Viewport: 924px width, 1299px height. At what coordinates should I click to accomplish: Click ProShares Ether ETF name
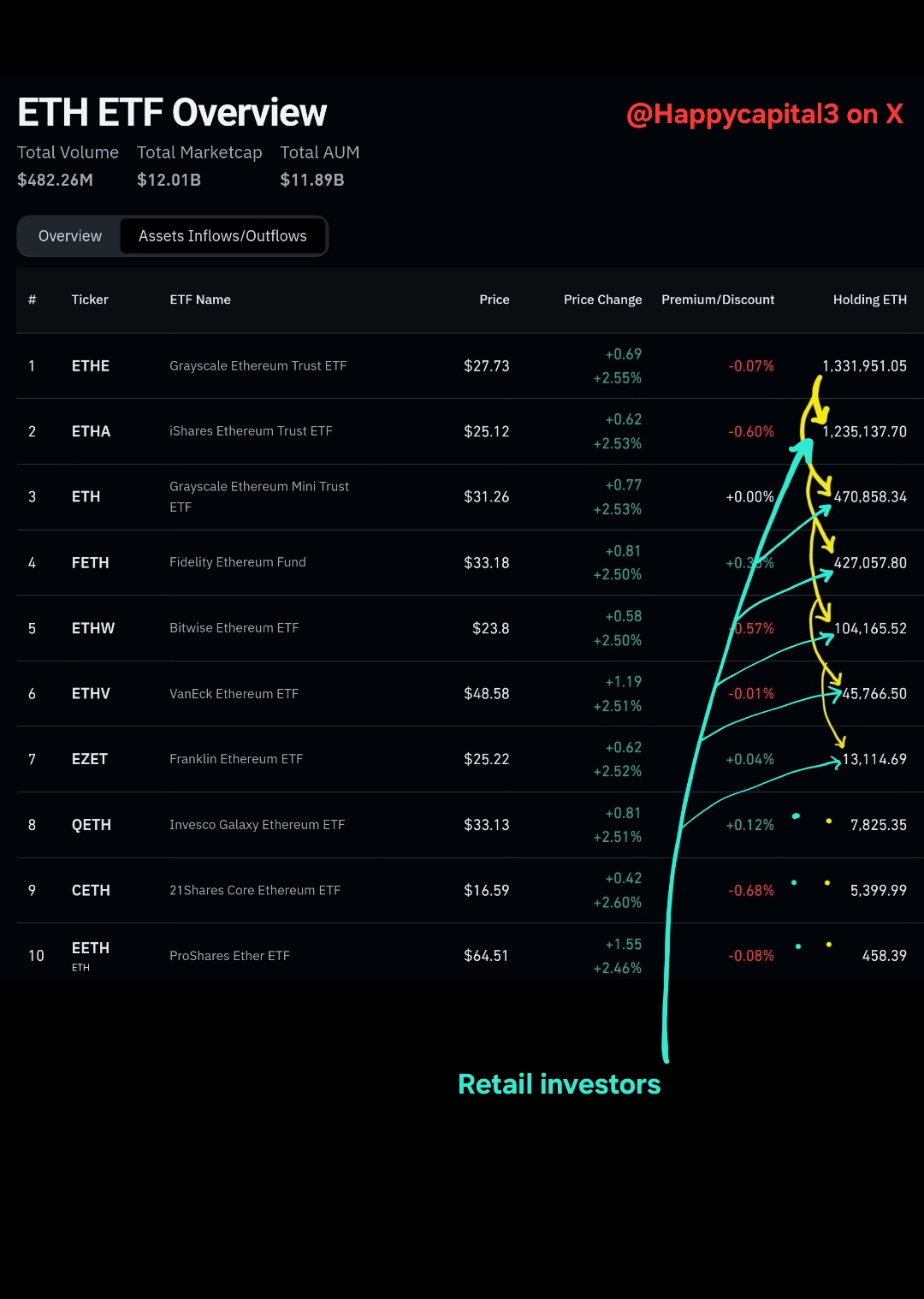(x=229, y=956)
